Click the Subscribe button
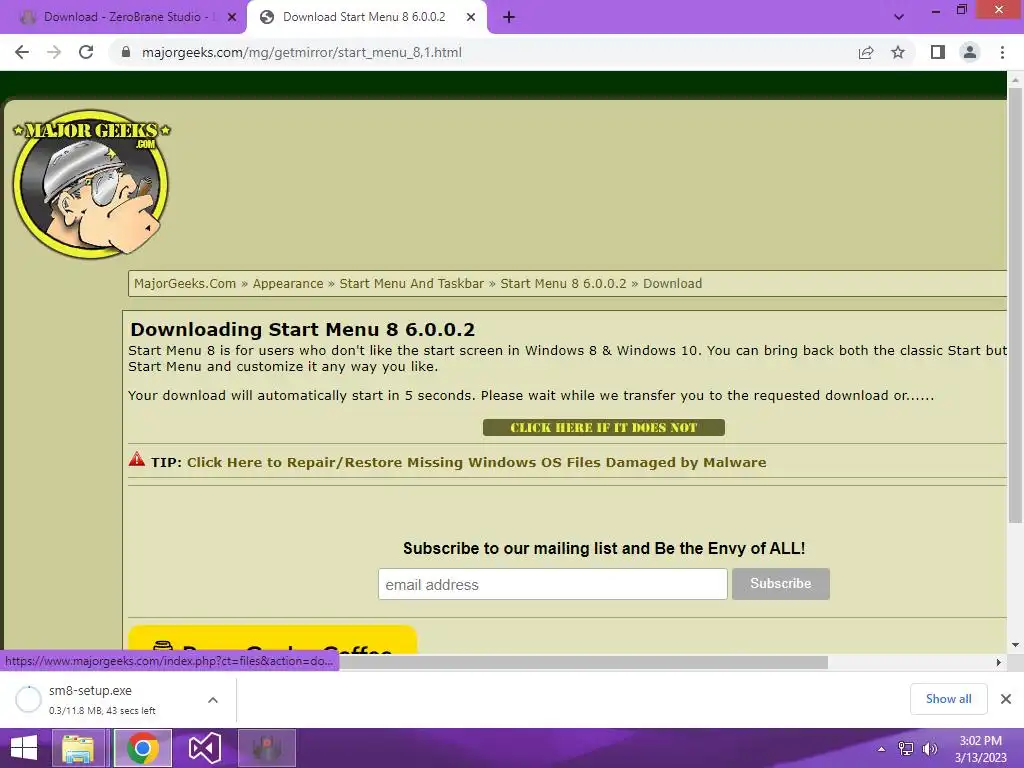This screenshot has width=1024, height=768. (780, 584)
